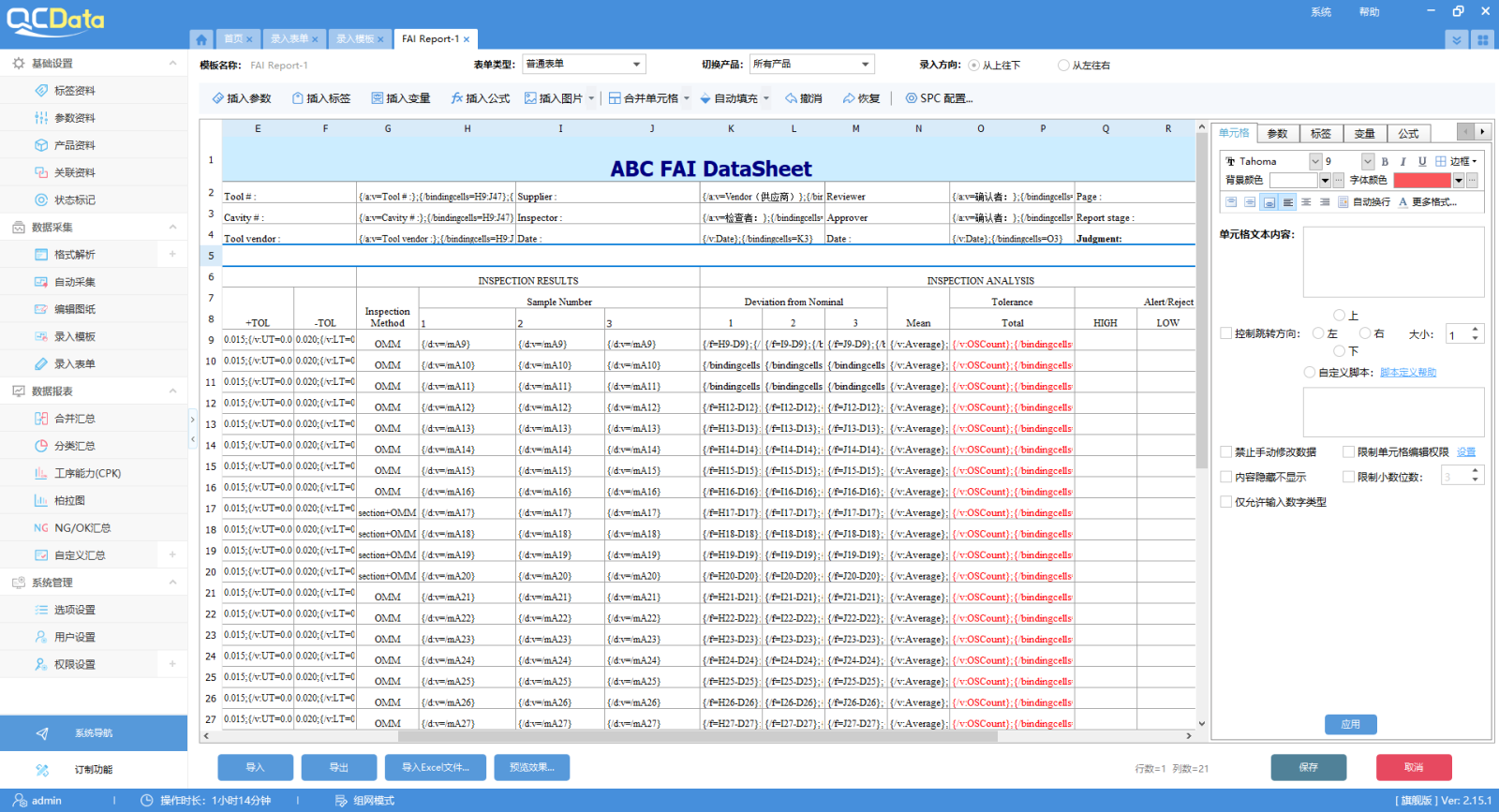The image size is (1499, 812).
Task: Toggle italic formatting I
Action: (1403, 161)
